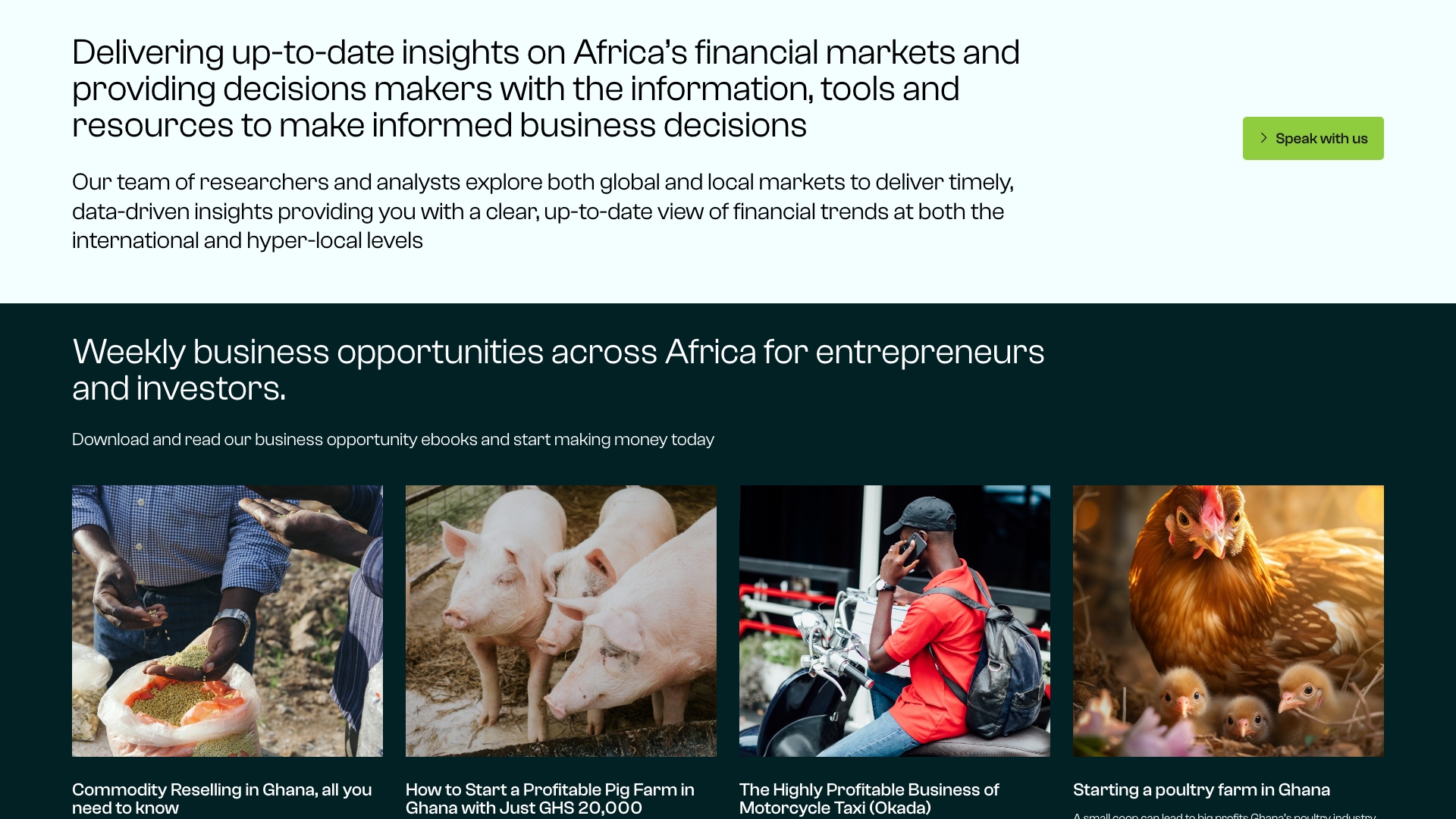Screen dimensions: 1456x819
Task: Click the chevron arrow beside Speak with us
Action: (x=1263, y=138)
